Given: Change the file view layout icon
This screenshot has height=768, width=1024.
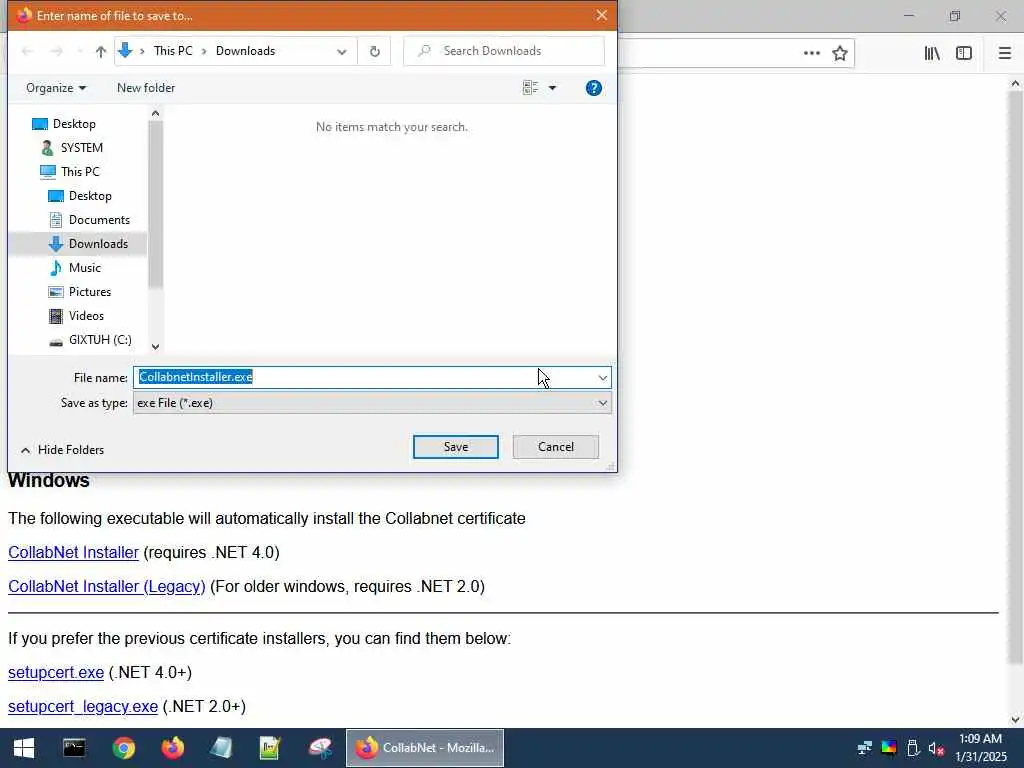Looking at the screenshot, I should click(x=530, y=88).
